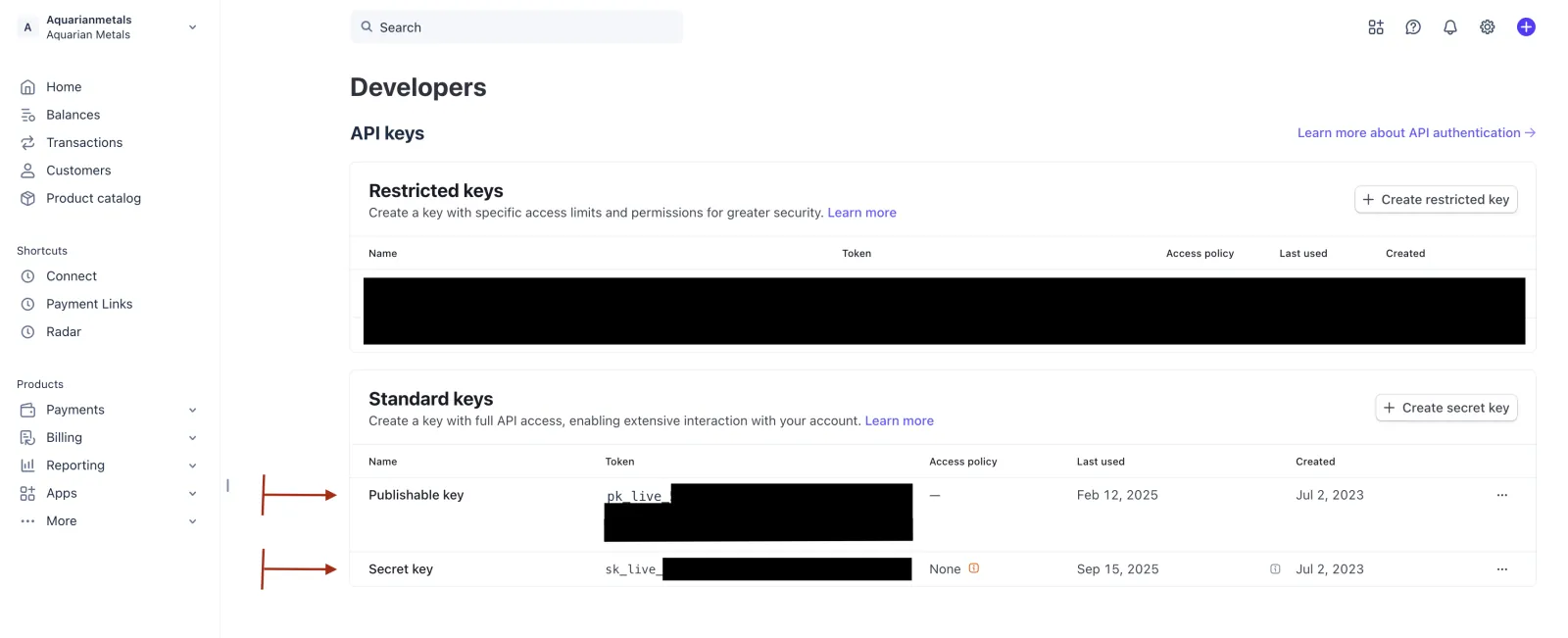Click the blue plus create button
Viewport: 1568px width, 638px height.
1526,27
